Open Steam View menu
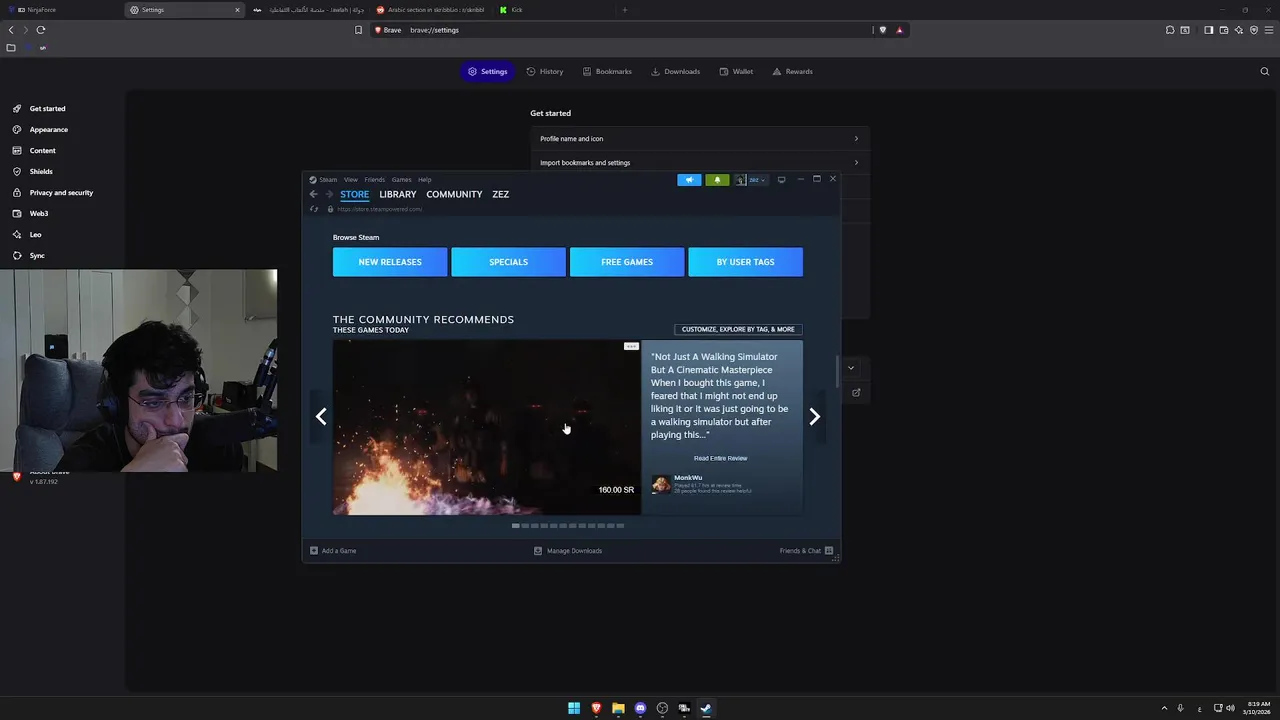This screenshot has width=1280, height=720. point(351,180)
